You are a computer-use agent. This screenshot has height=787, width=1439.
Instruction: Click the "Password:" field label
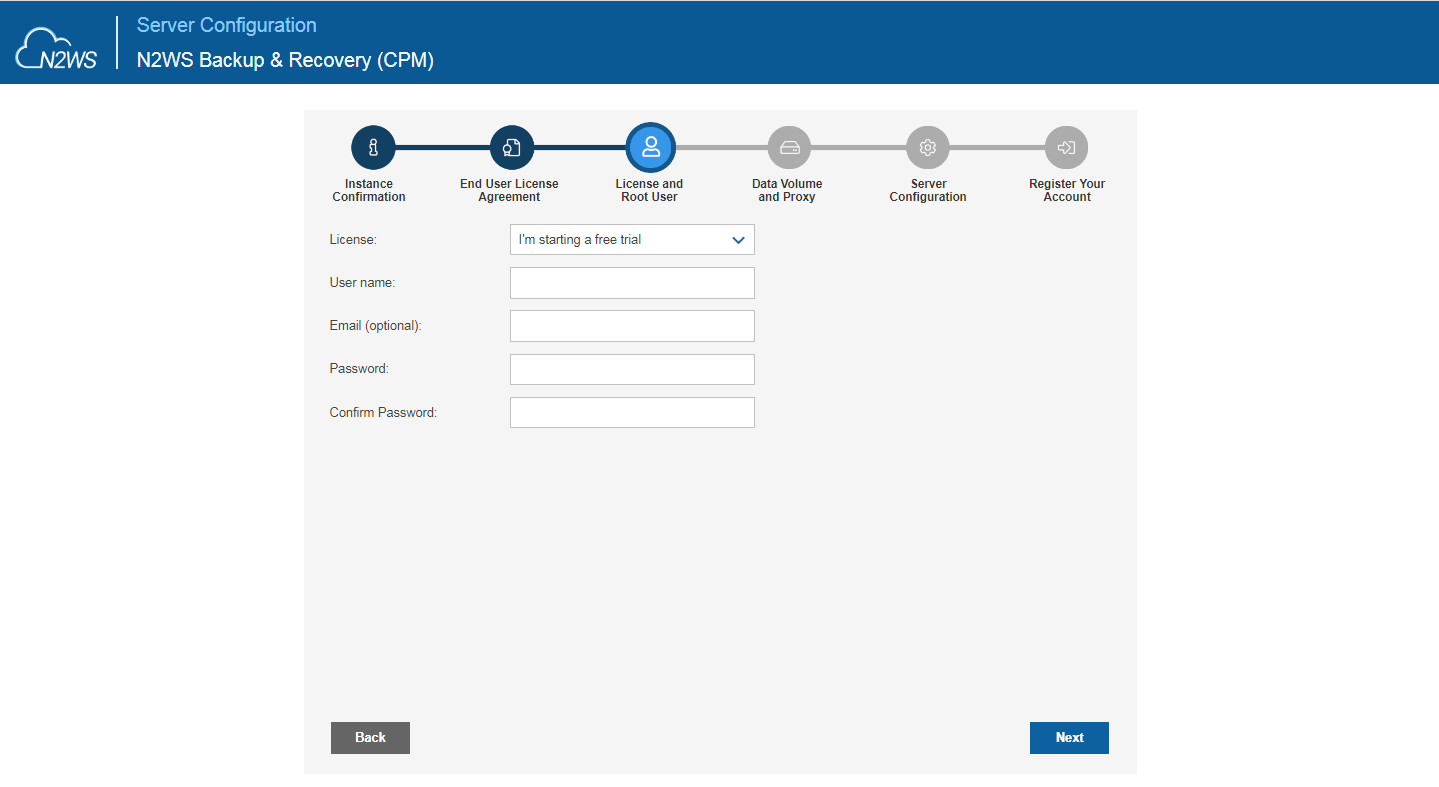359,369
